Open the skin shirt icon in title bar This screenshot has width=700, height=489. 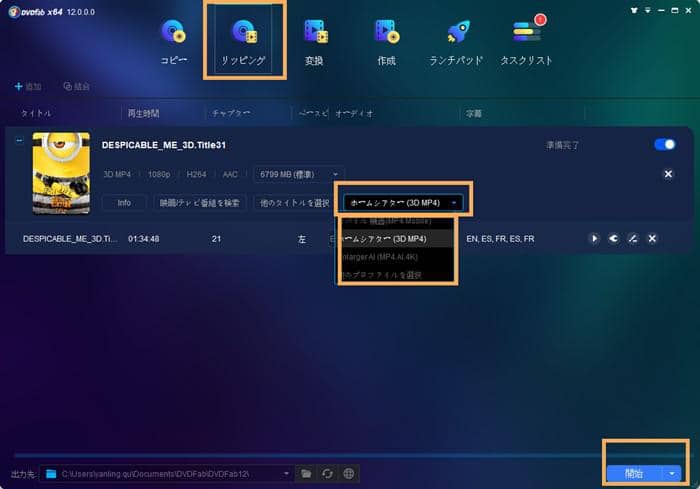[x=634, y=10]
